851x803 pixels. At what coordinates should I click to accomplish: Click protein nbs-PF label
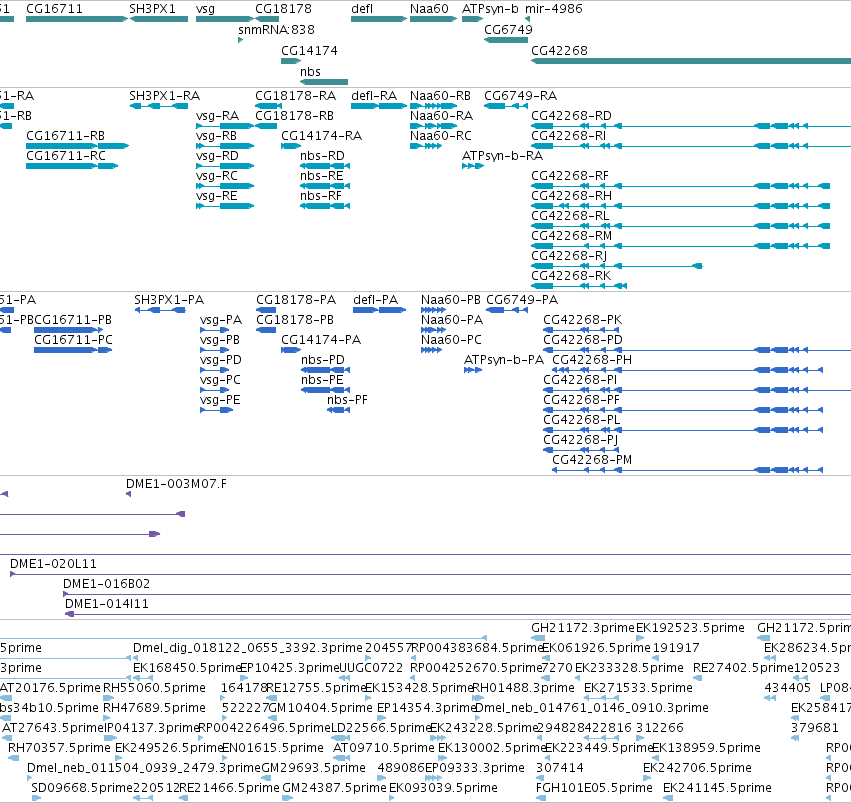pyautogui.click(x=347, y=400)
